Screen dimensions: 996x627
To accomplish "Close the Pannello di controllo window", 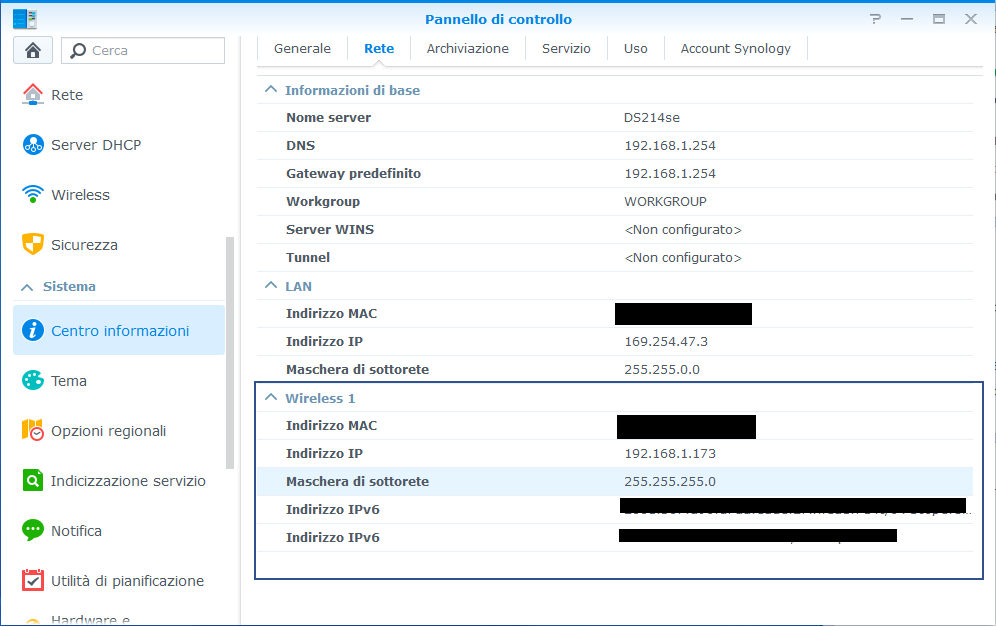I will click(971, 19).
